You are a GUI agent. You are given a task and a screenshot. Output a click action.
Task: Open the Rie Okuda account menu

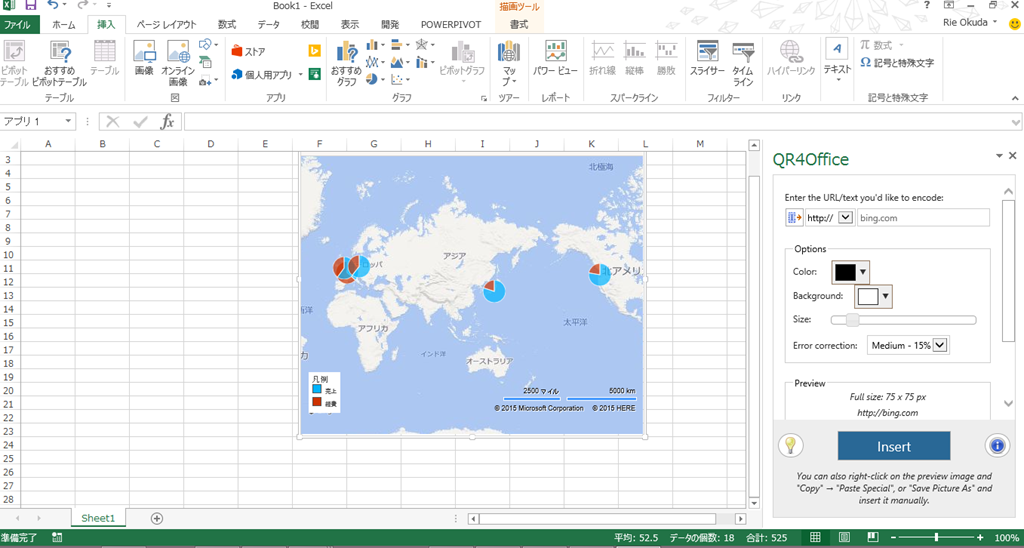[x=969, y=23]
